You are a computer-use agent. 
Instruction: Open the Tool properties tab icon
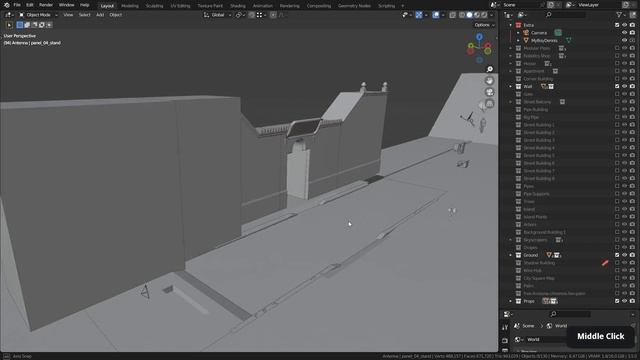pos(505,328)
